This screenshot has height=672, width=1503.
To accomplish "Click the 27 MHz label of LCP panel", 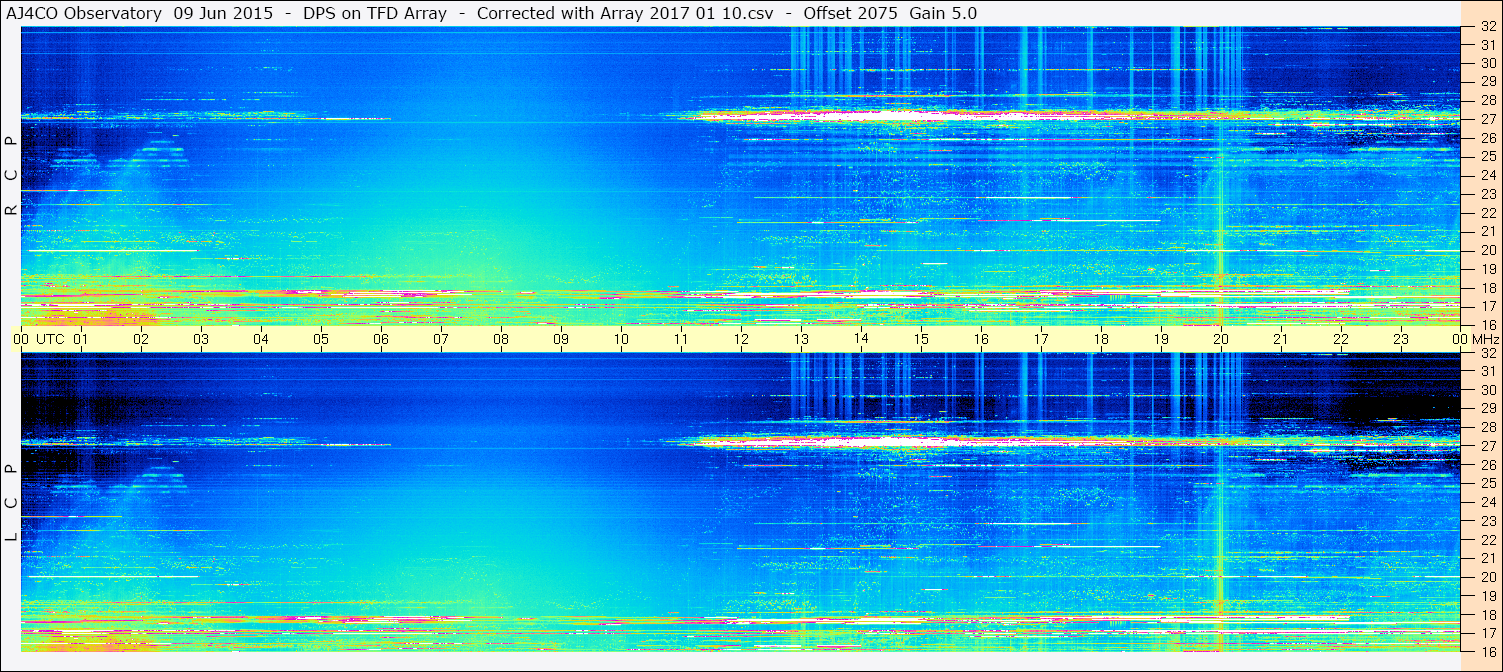I will click(x=1487, y=446).
